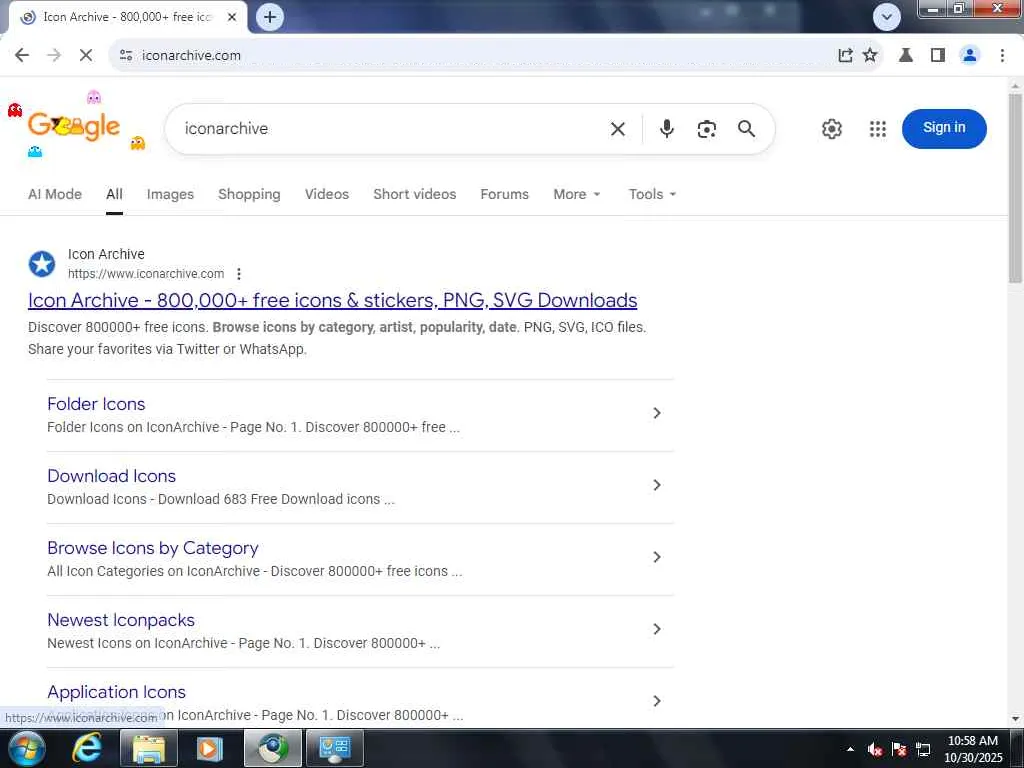Bookmark this page with the star icon

click(870, 56)
